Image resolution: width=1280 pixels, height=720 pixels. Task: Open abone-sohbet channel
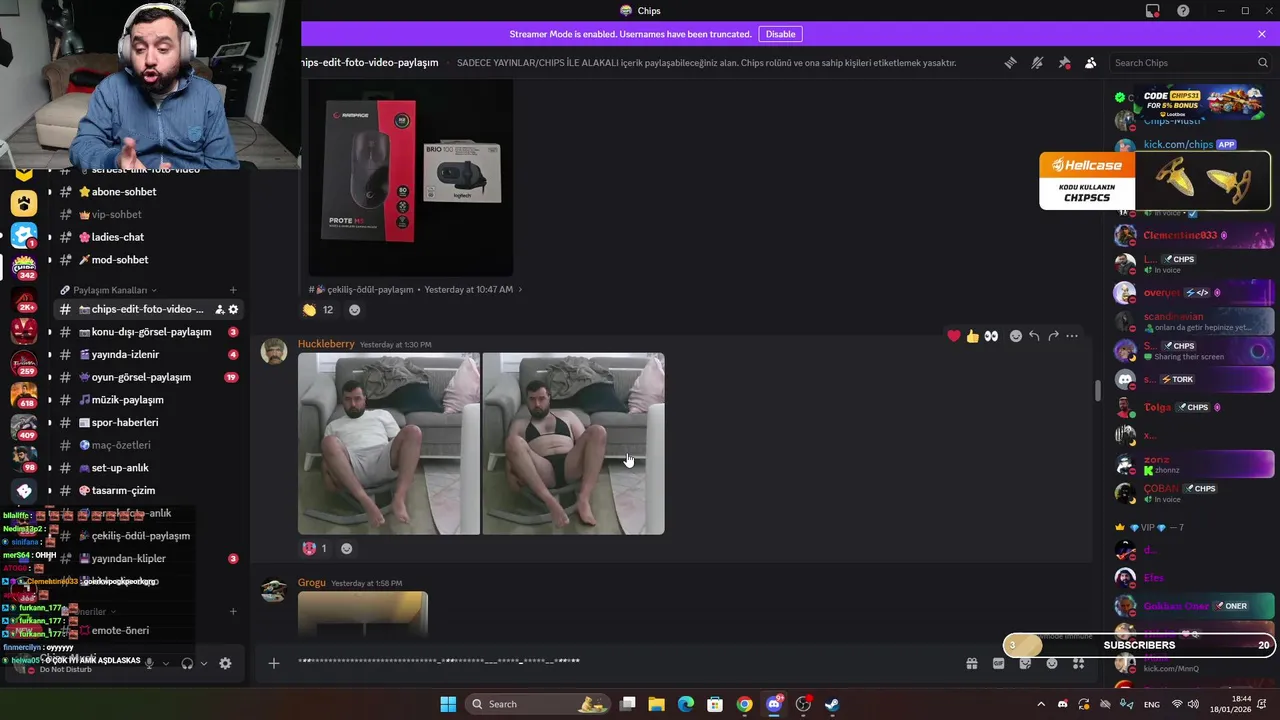[x=147, y=192]
